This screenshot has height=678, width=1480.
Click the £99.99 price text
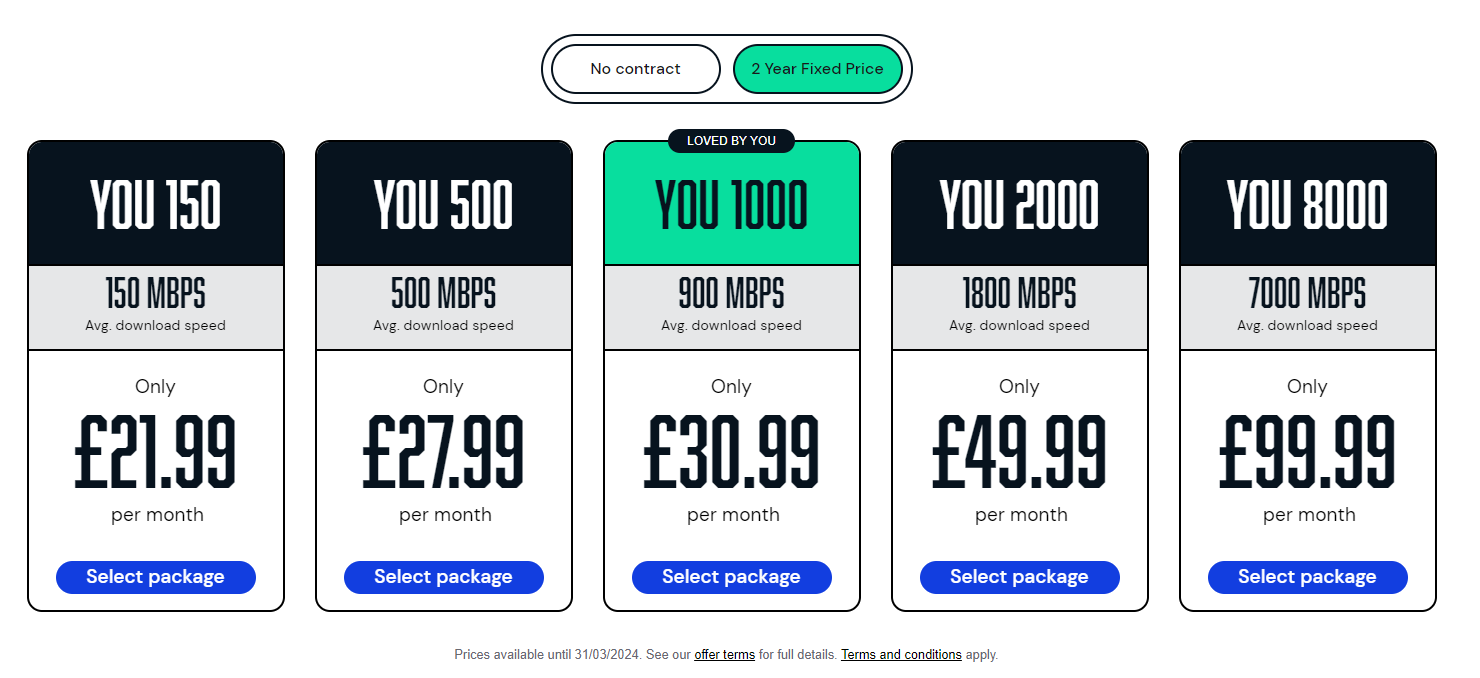point(1307,452)
